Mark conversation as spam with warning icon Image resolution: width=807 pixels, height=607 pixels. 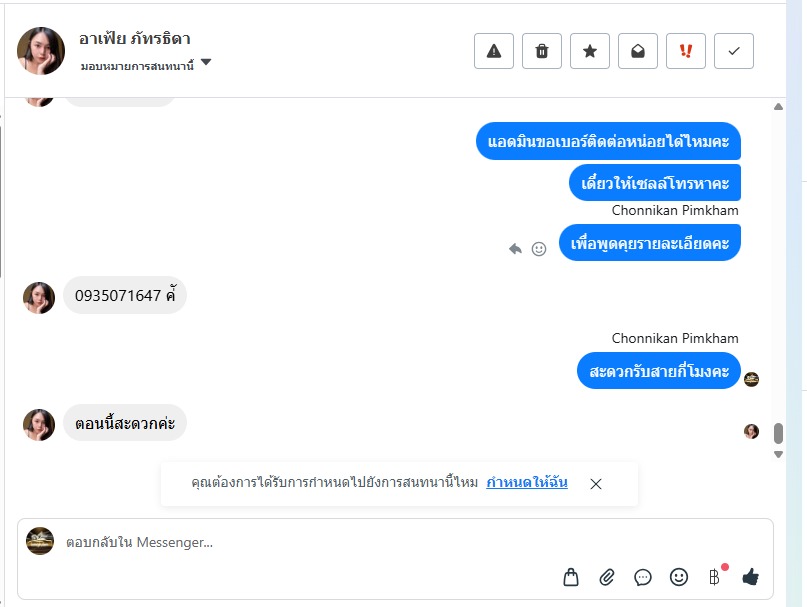pos(494,51)
